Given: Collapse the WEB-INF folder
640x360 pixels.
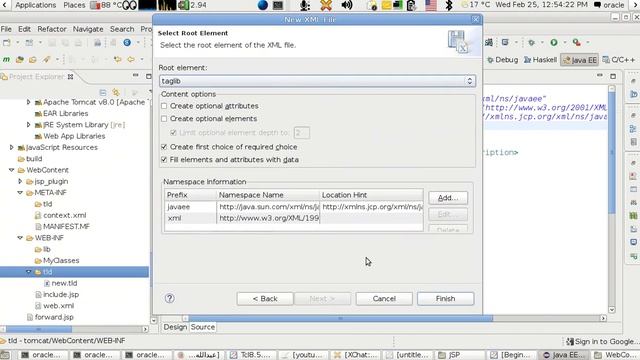Looking at the screenshot, I should click(20, 238).
